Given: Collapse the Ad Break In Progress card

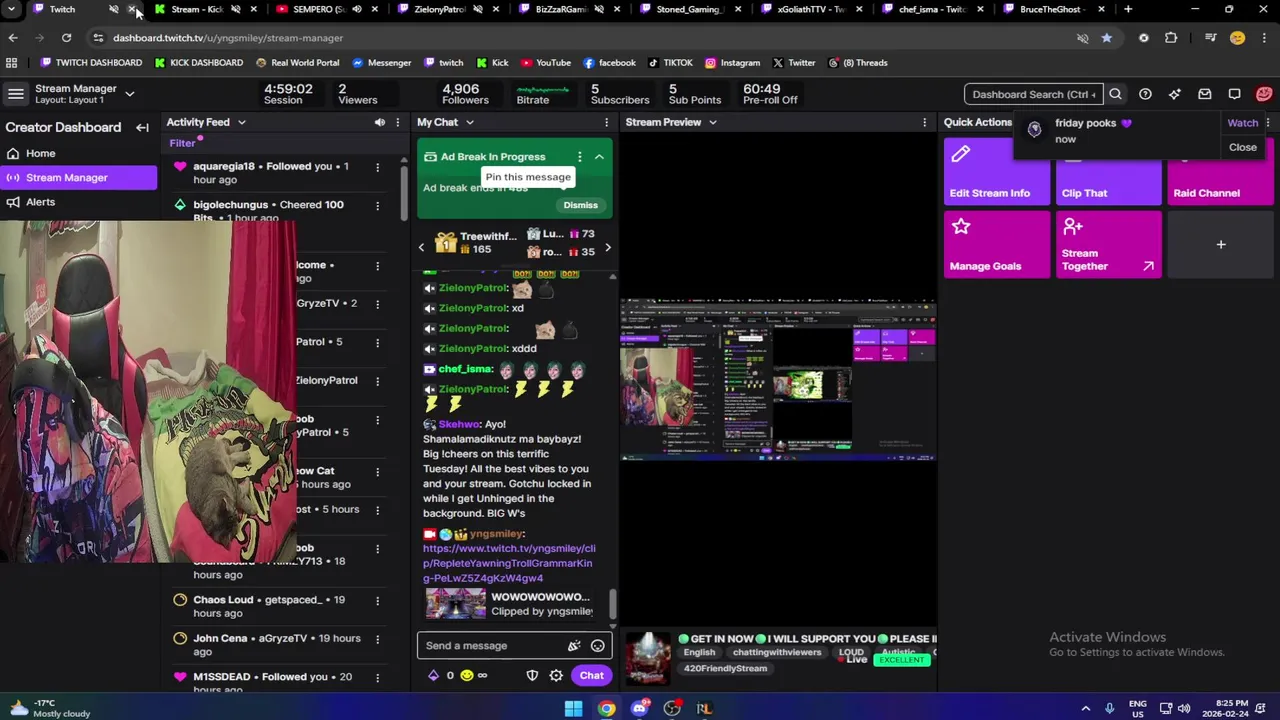Looking at the screenshot, I should [599, 156].
